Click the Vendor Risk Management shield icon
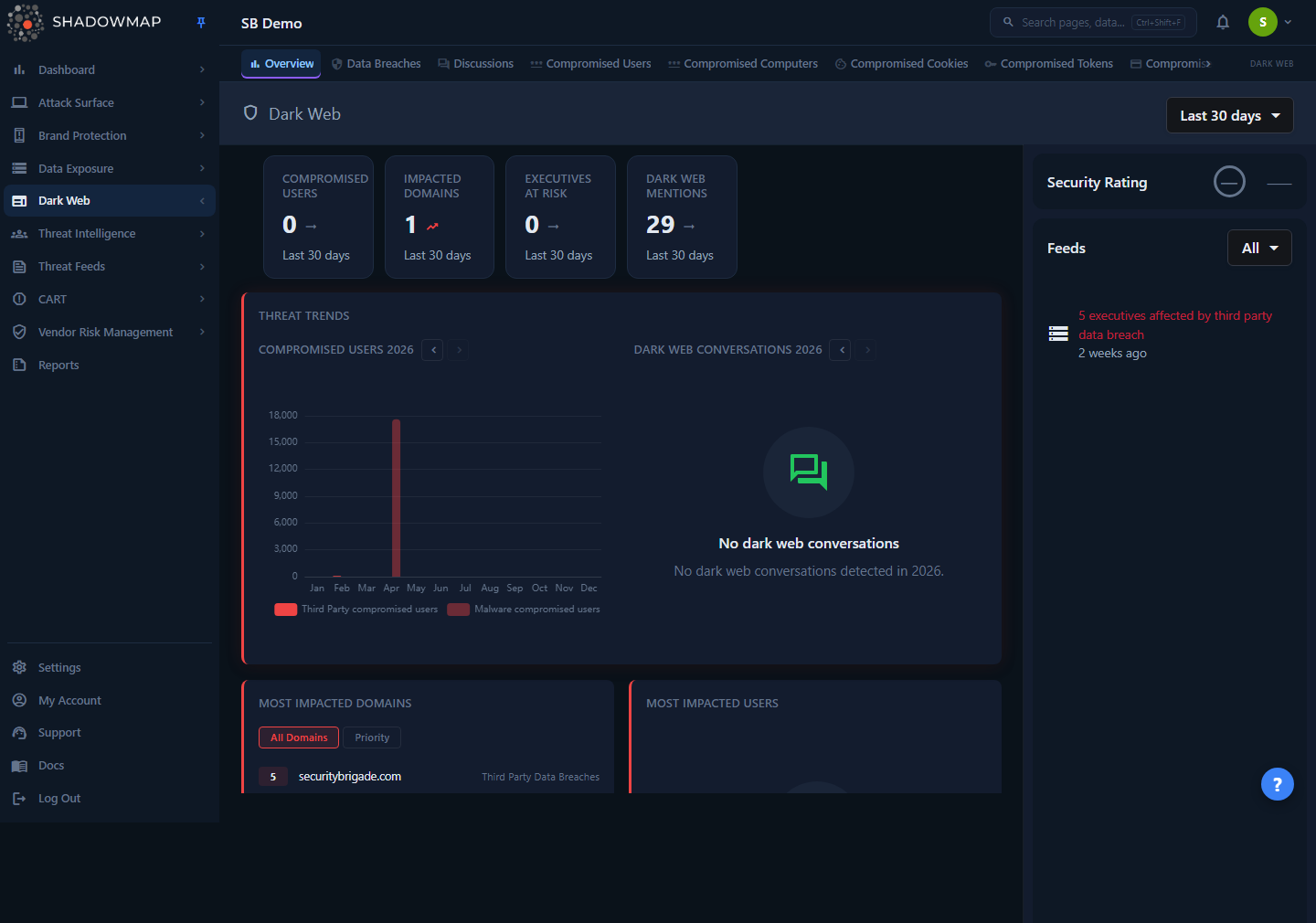1316x923 pixels. [x=19, y=332]
